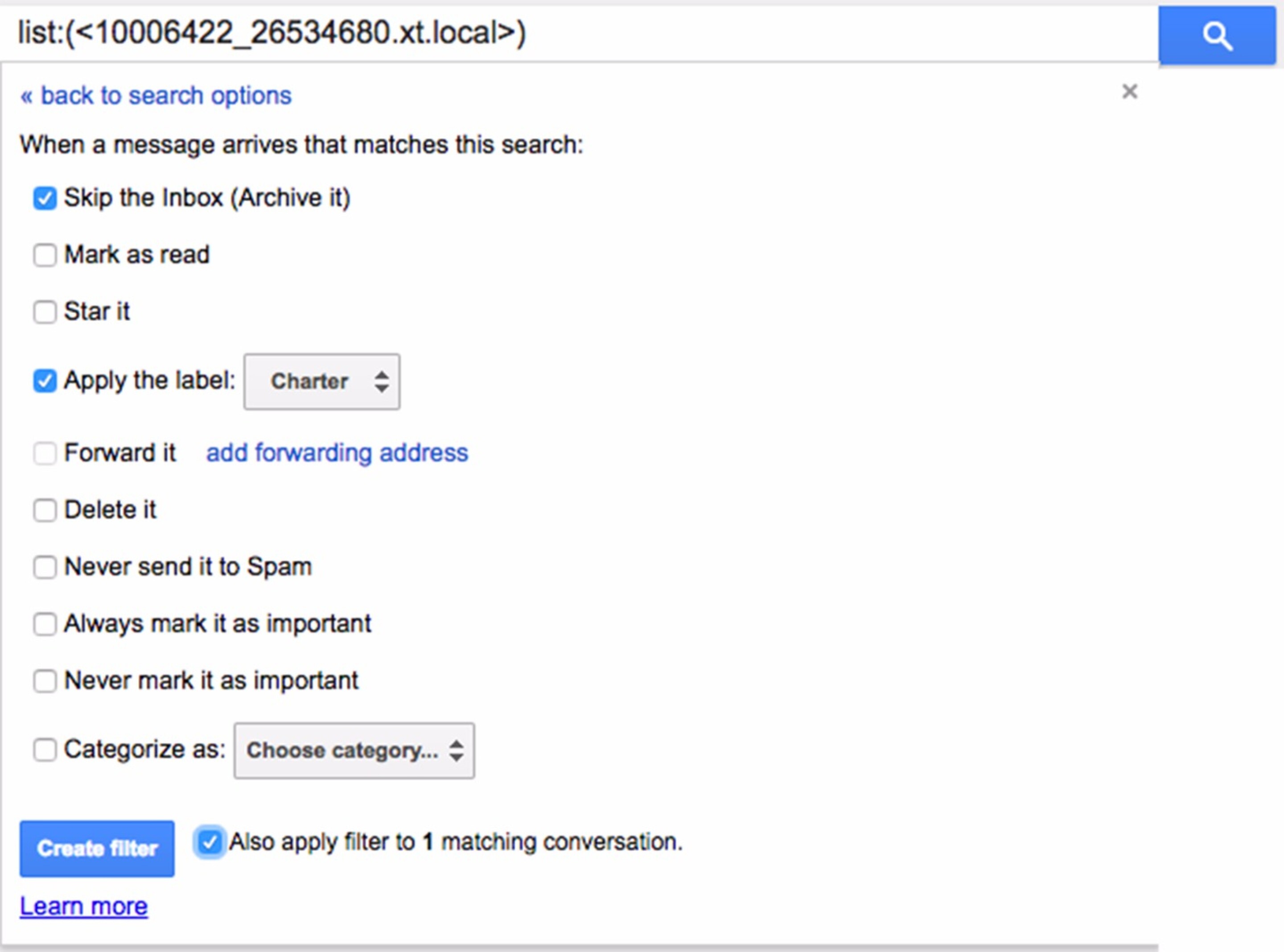Check the "Categorize as" option
This screenshot has width=1284, height=952.
(45, 750)
